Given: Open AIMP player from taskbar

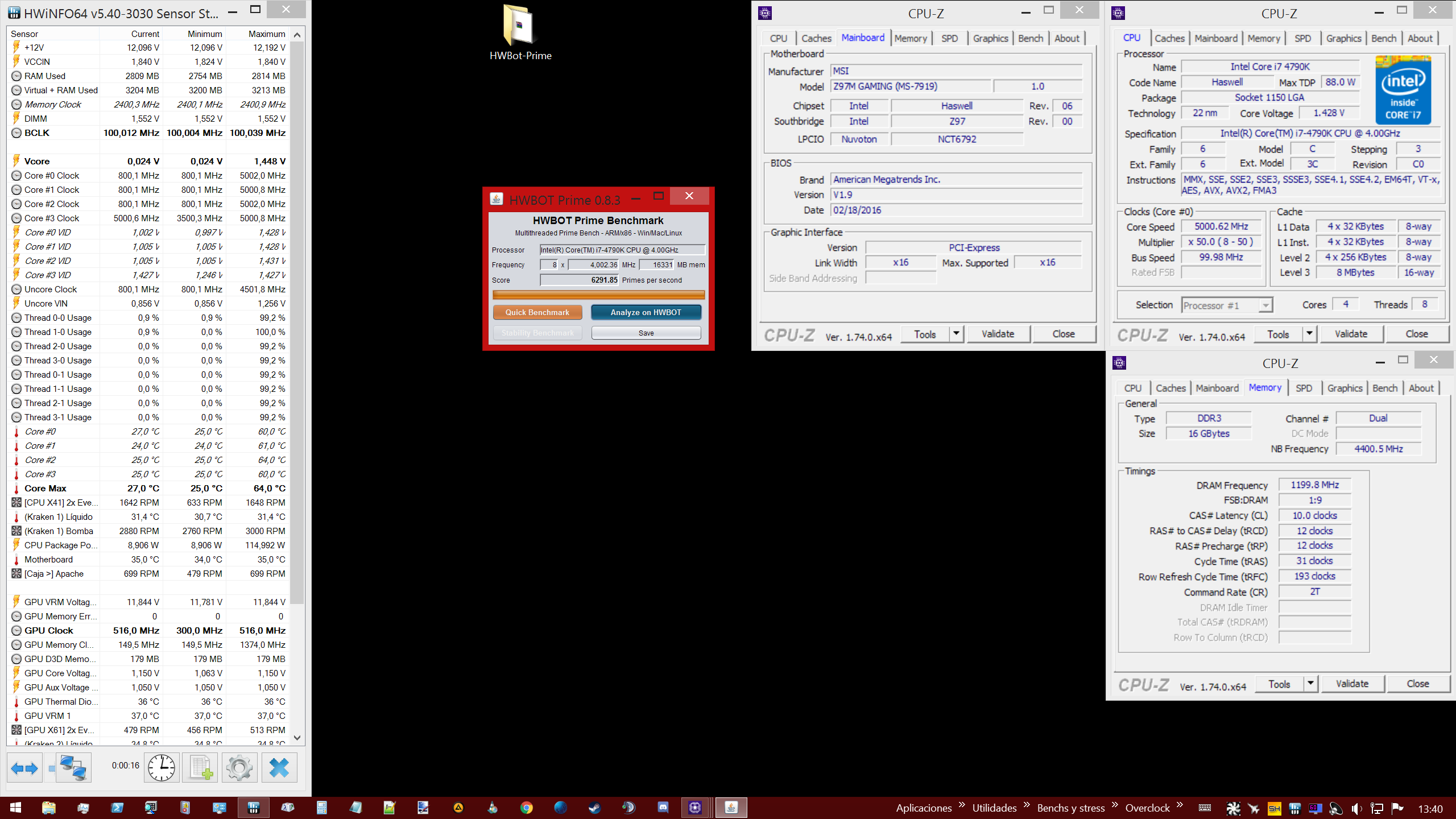Looking at the screenshot, I should 458,808.
